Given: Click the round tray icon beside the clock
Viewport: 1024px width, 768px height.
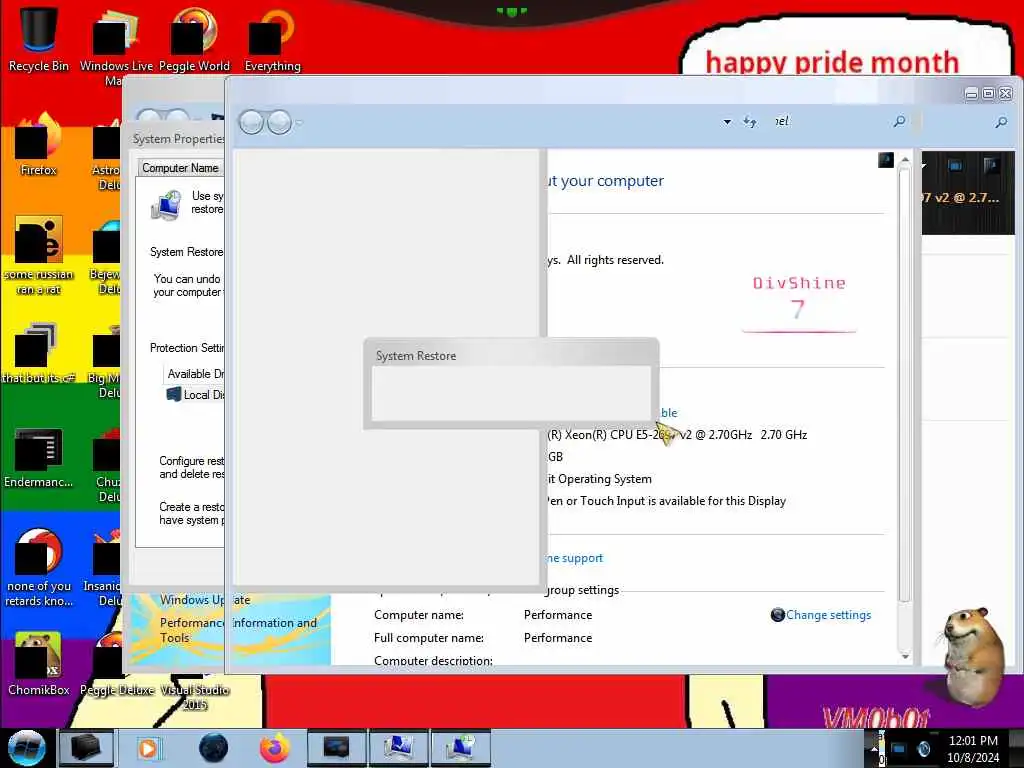Looking at the screenshot, I should pos(923,748).
